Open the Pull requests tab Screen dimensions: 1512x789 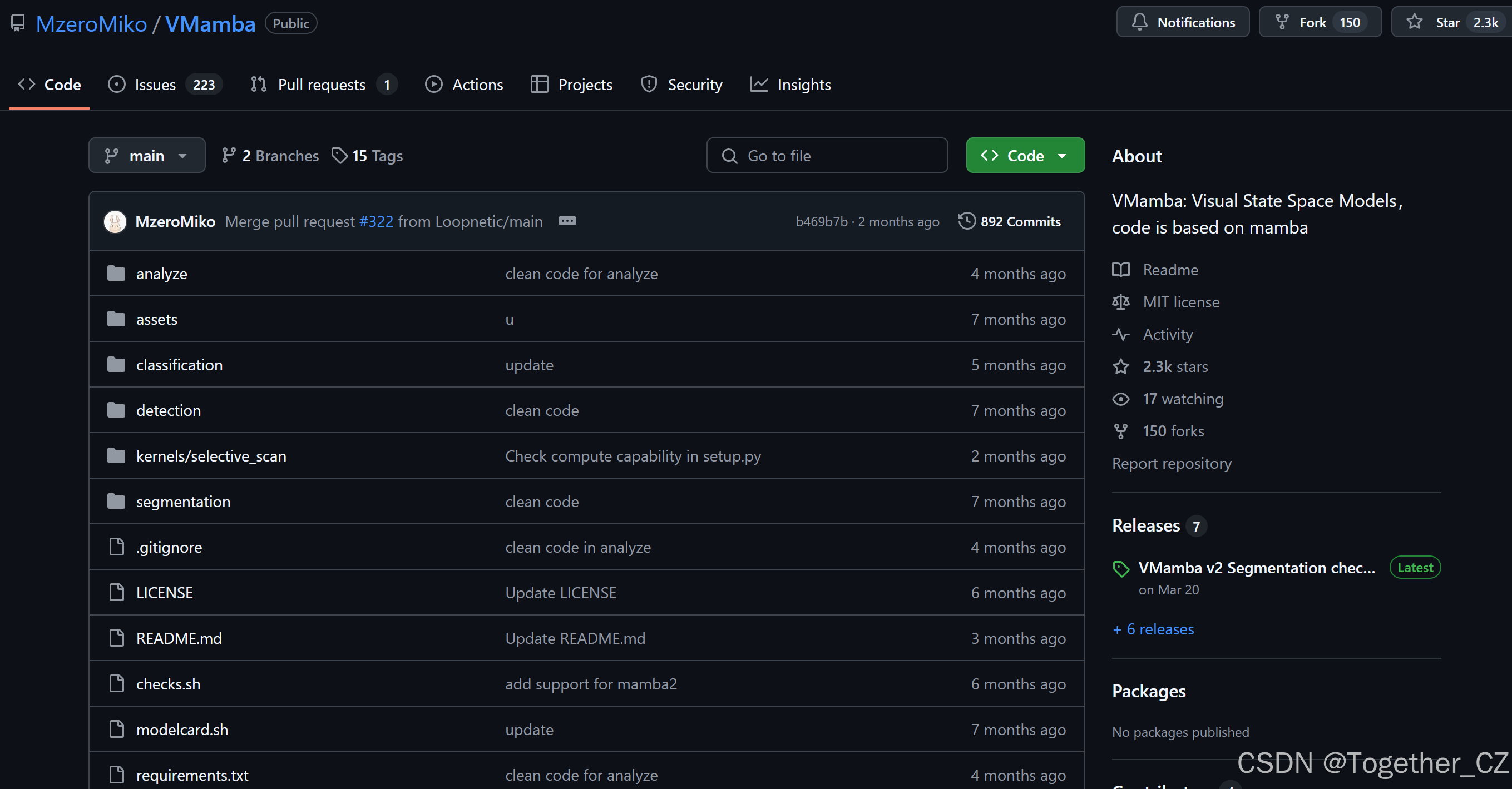(321, 85)
